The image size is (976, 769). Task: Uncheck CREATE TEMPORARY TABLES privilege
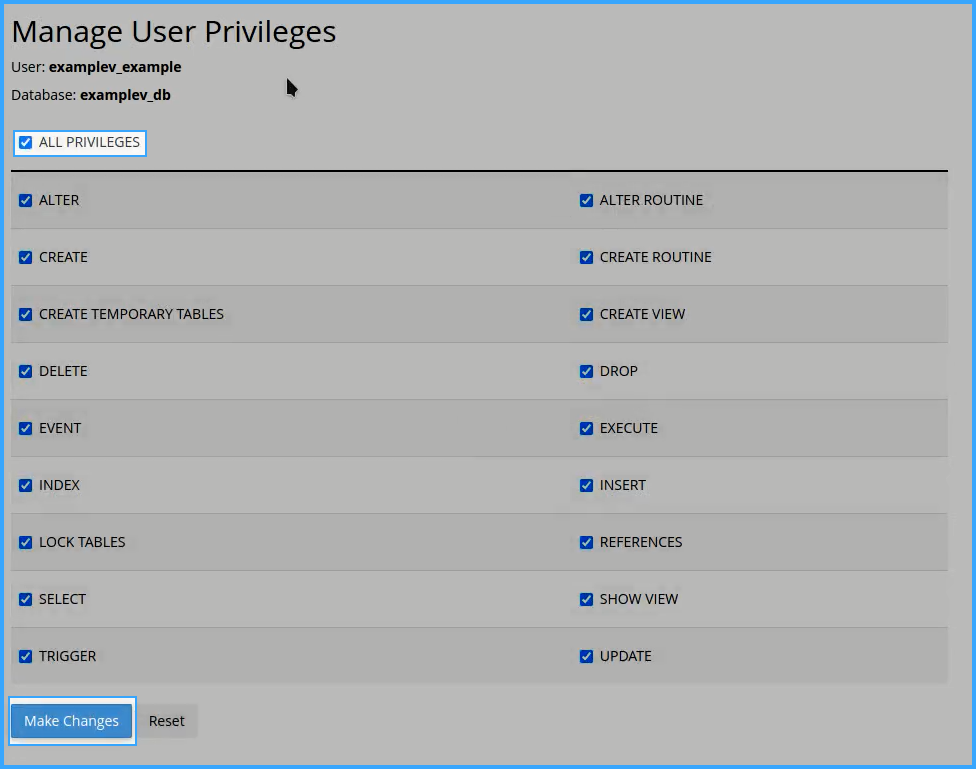tap(26, 314)
